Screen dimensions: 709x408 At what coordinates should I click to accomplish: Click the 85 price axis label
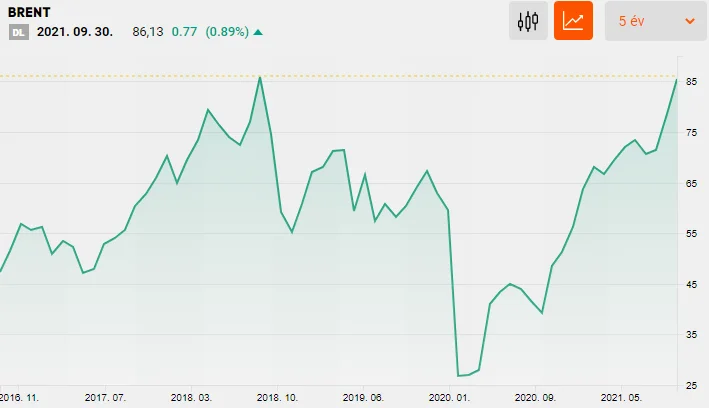click(x=691, y=82)
